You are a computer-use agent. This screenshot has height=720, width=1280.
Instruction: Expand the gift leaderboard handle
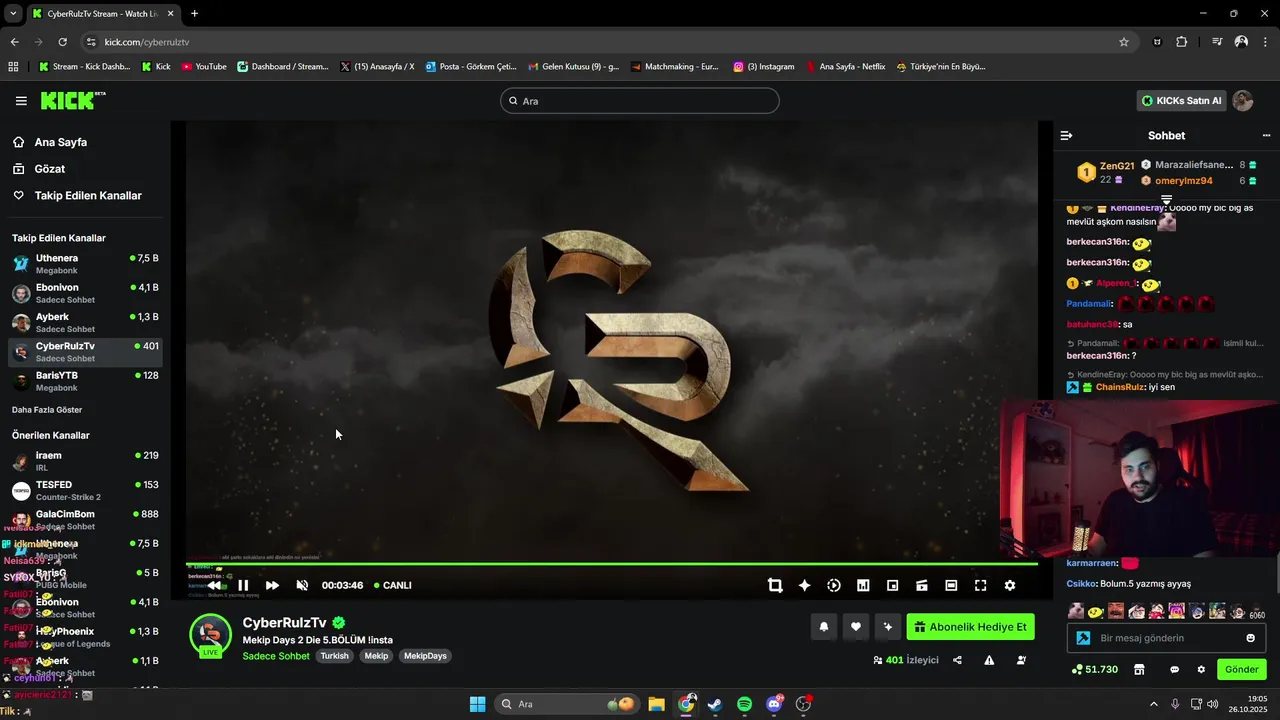point(1166,200)
